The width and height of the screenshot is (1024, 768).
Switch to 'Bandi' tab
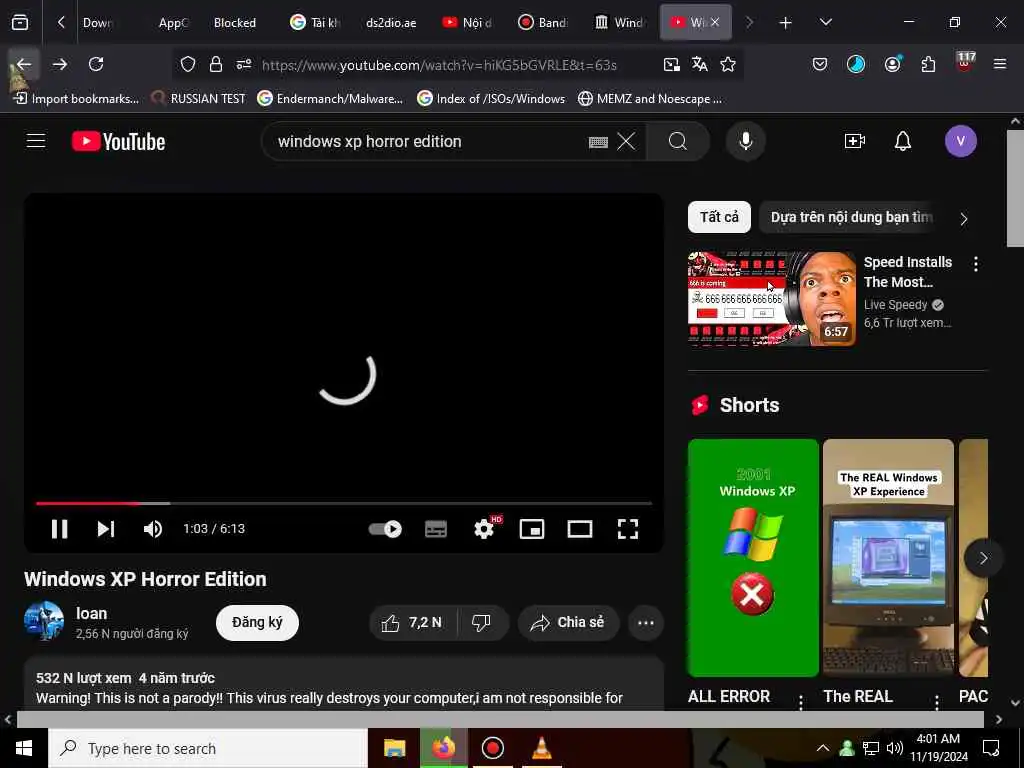click(x=543, y=23)
